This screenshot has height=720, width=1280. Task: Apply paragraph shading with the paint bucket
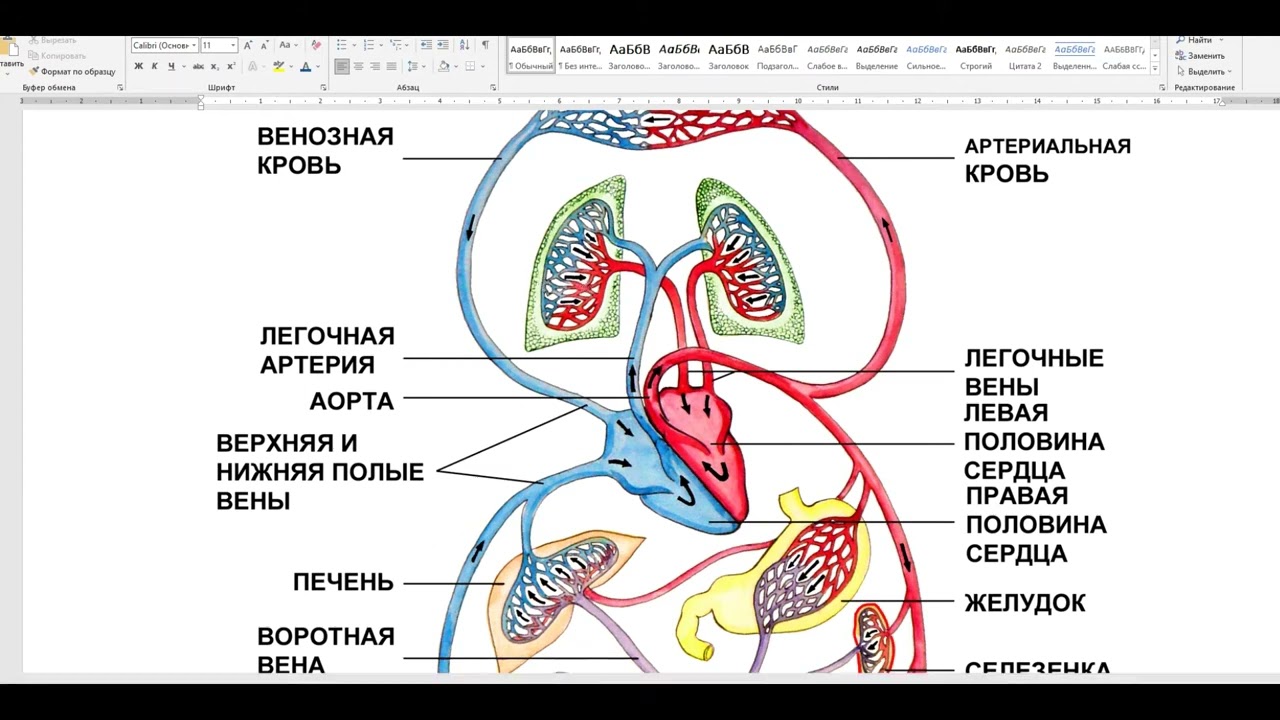tap(444, 66)
